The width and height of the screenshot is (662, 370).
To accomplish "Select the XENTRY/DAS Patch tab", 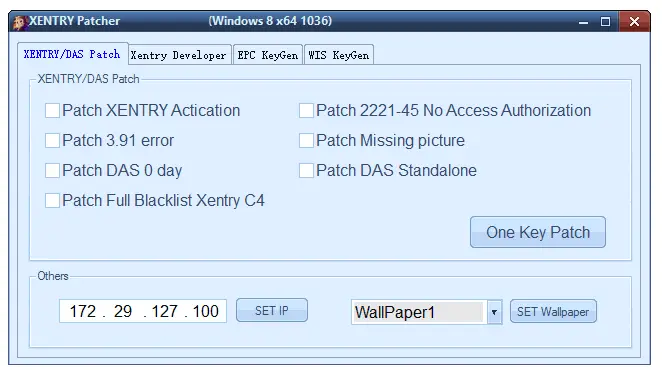I will pos(73,54).
